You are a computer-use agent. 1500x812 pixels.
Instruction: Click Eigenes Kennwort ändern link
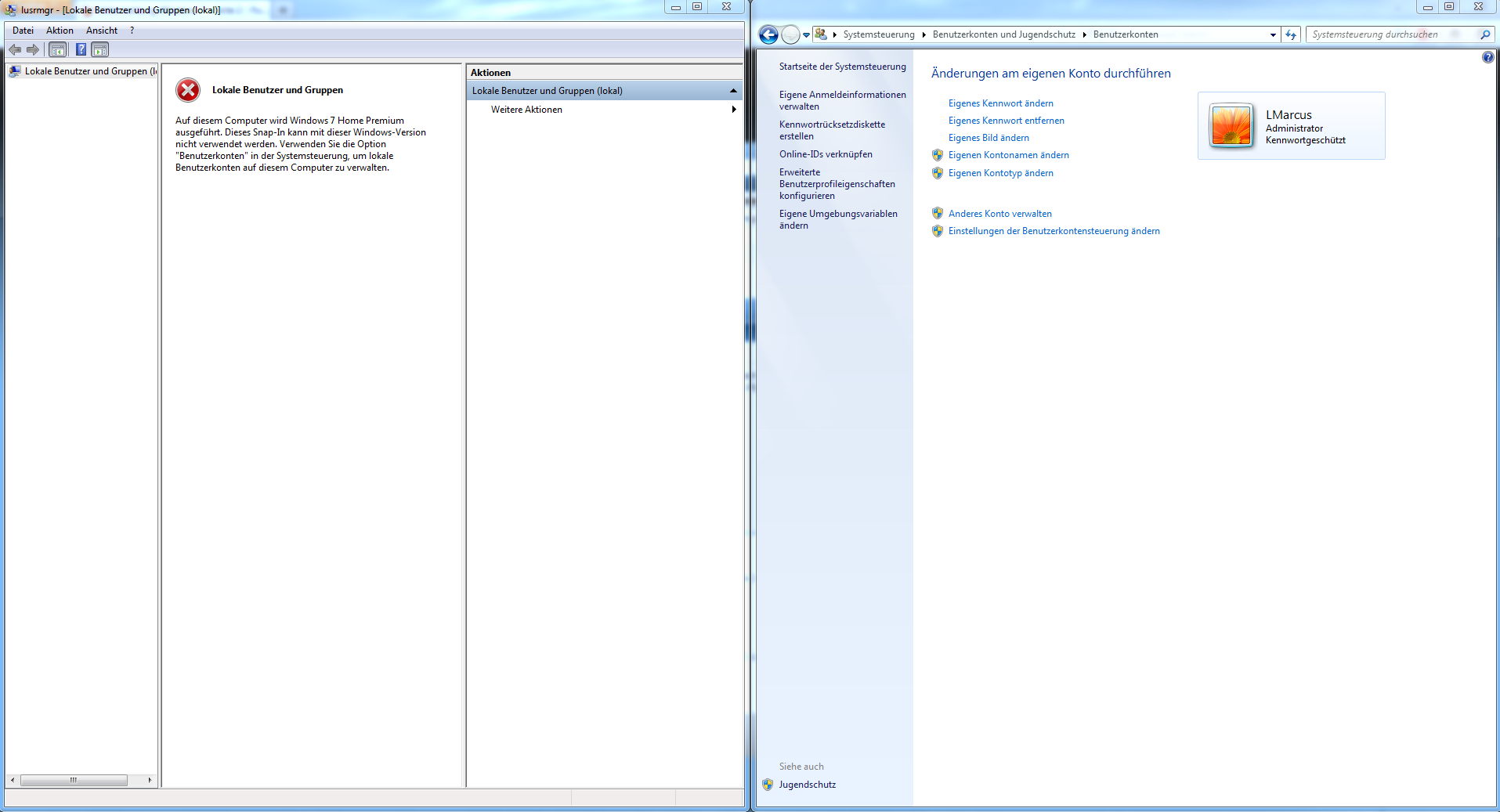click(1000, 103)
